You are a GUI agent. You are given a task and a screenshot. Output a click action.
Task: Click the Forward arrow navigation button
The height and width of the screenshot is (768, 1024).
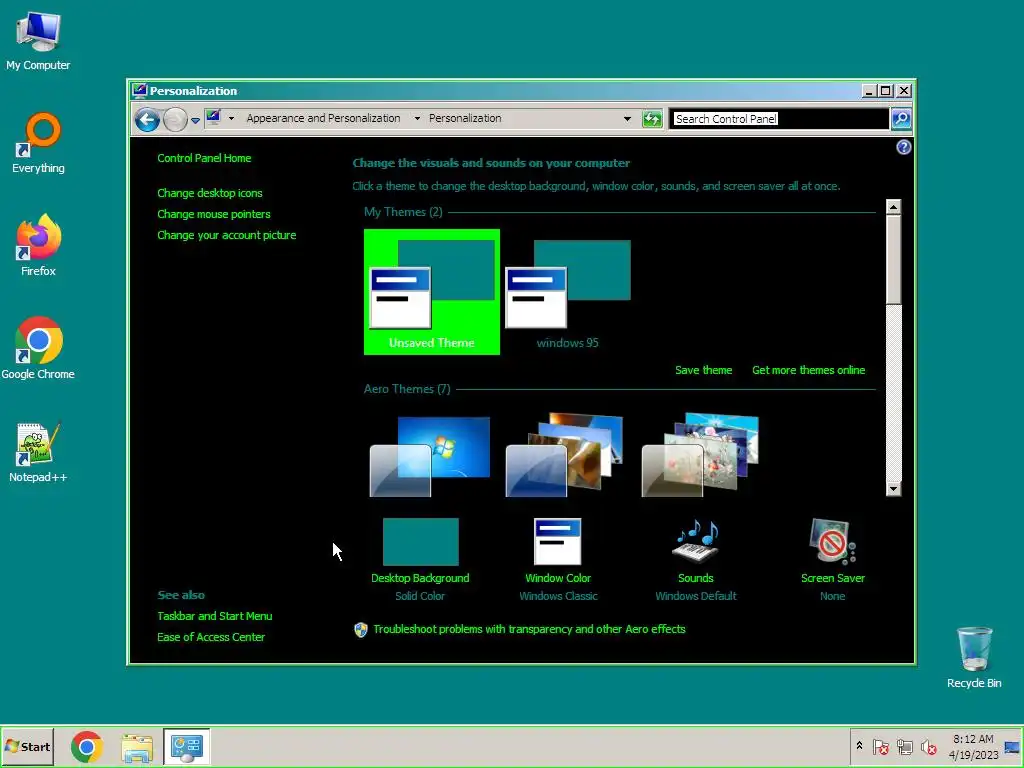[174, 120]
